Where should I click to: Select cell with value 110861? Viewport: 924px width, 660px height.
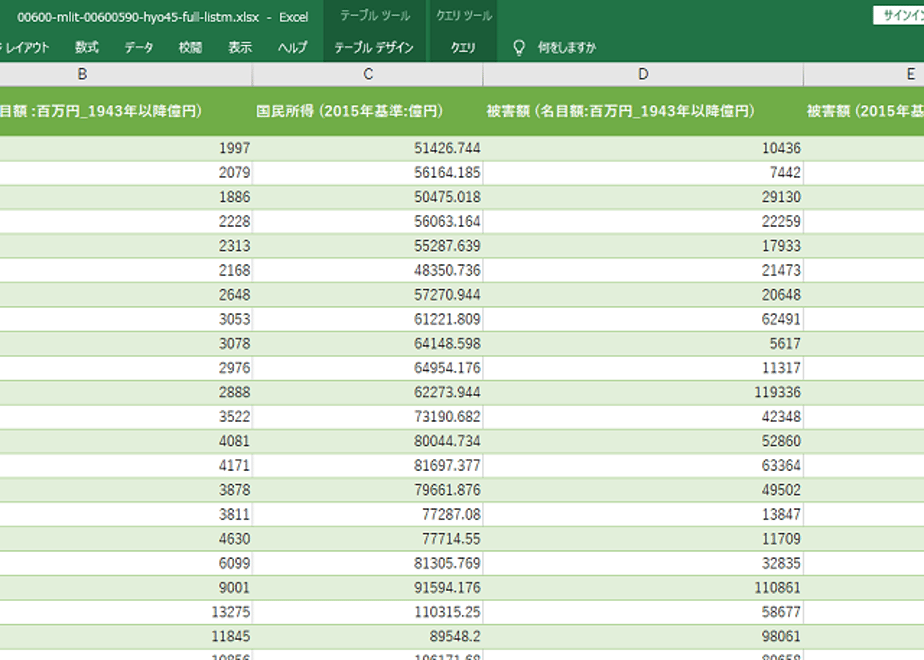coord(643,588)
